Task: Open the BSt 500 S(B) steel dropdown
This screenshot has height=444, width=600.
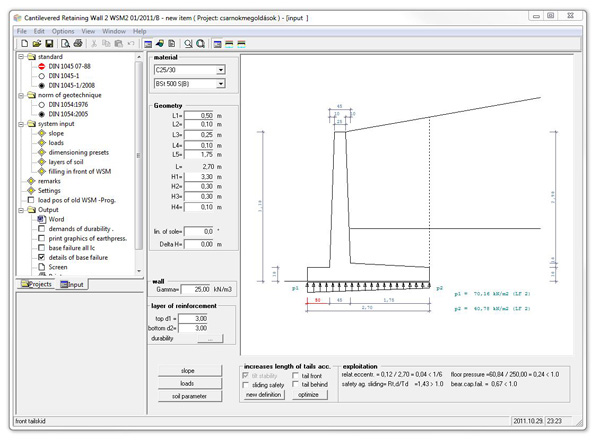Action: point(220,84)
